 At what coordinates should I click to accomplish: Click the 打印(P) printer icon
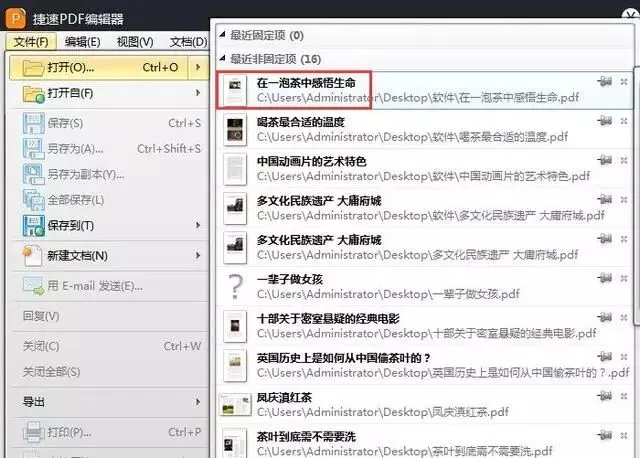(x=33, y=432)
